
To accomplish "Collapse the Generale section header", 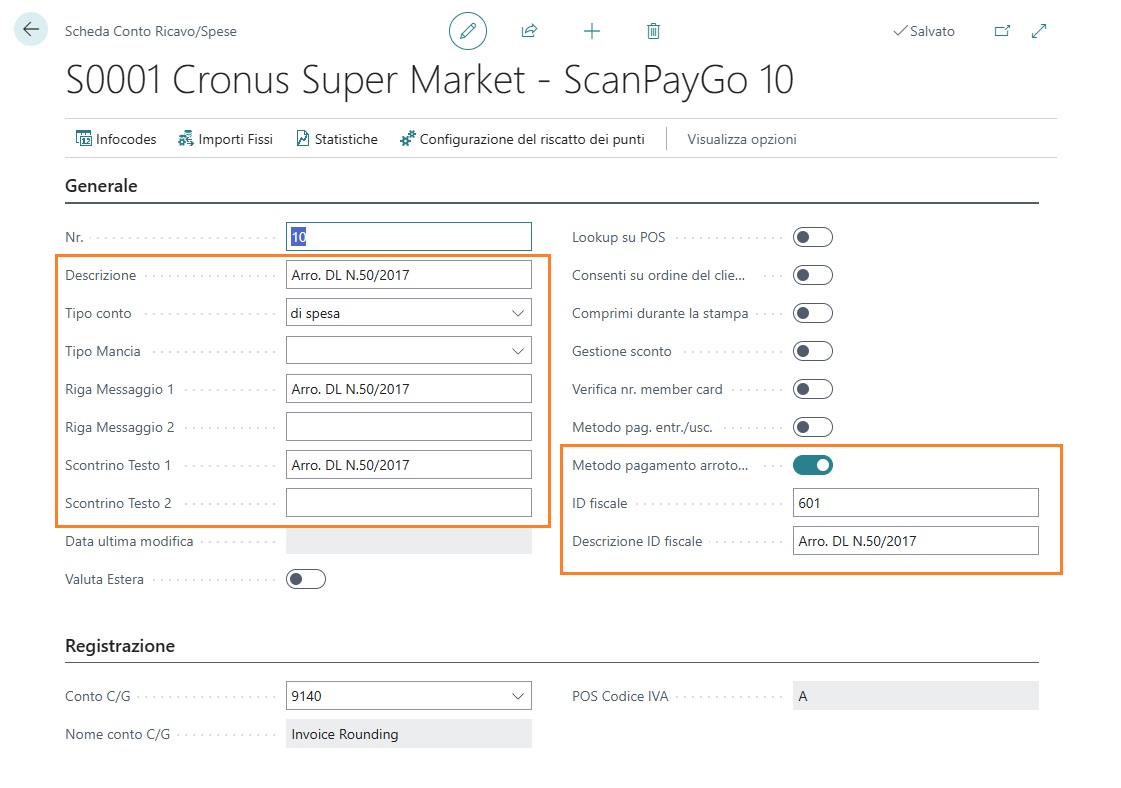I will 101,185.
